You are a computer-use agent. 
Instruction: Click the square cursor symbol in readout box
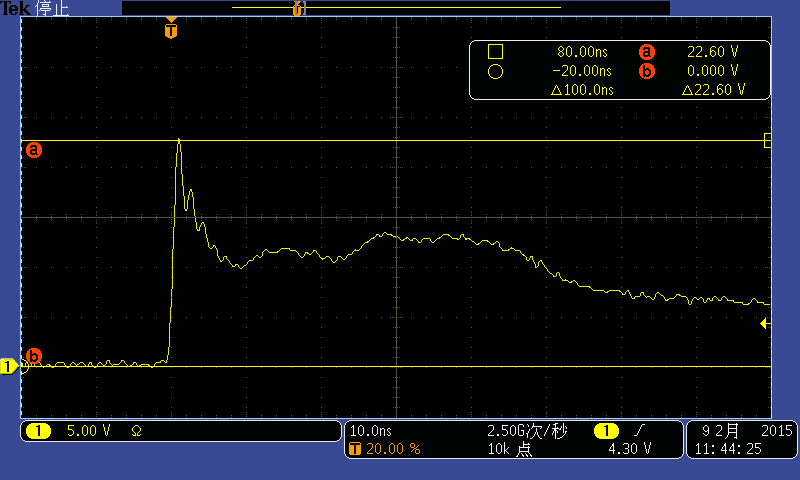point(495,52)
